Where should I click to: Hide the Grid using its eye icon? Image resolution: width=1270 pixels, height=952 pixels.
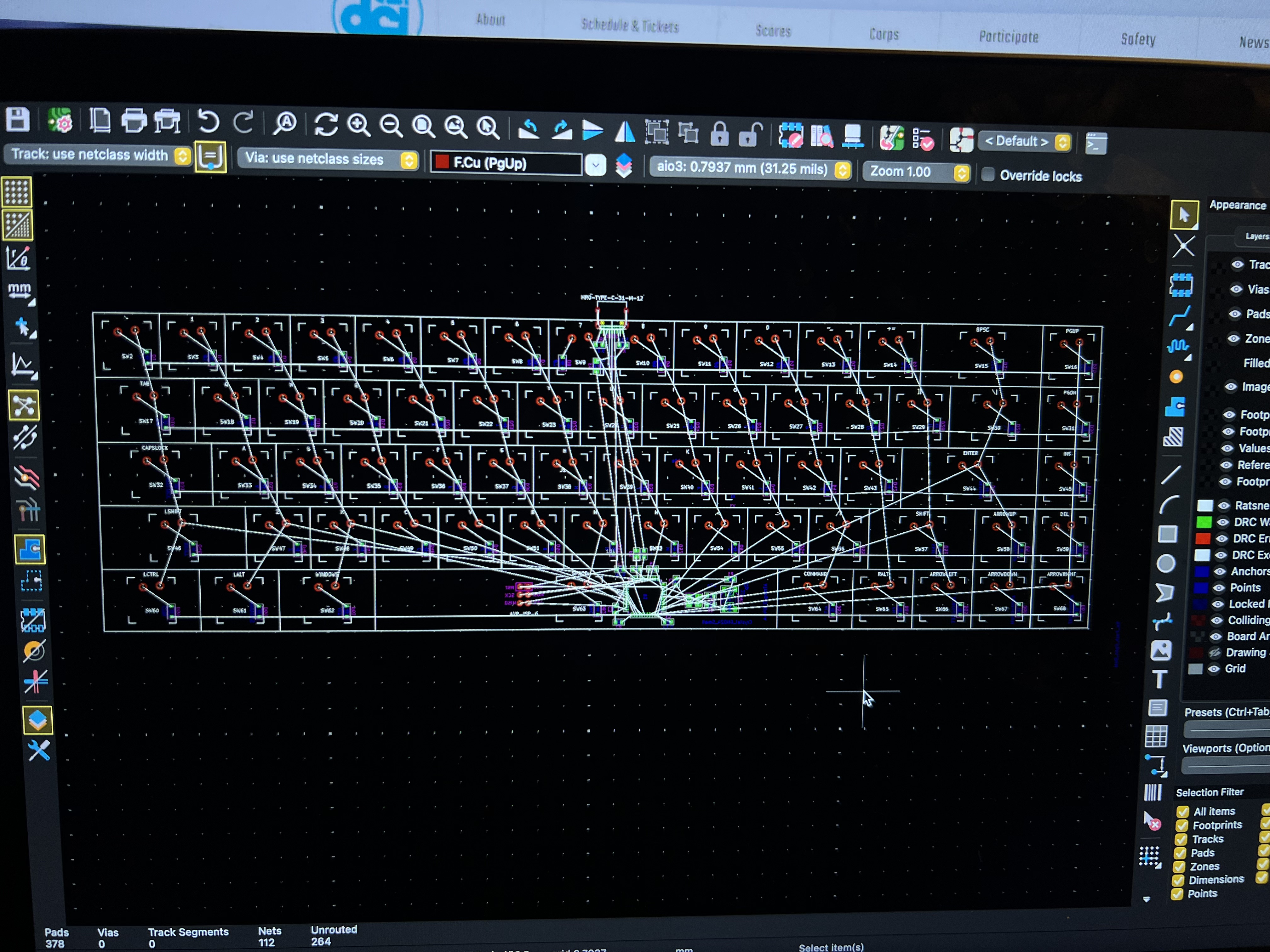1214,669
